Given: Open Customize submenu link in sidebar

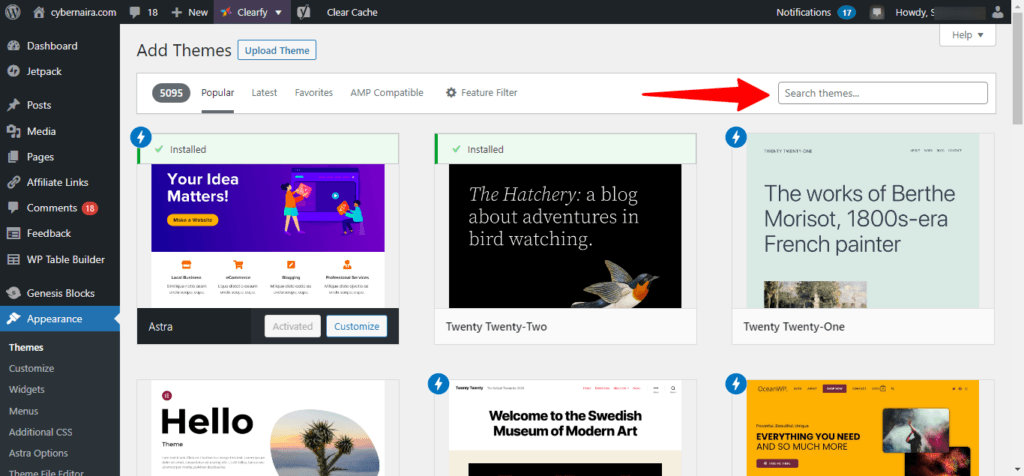Looking at the screenshot, I should point(31,368).
